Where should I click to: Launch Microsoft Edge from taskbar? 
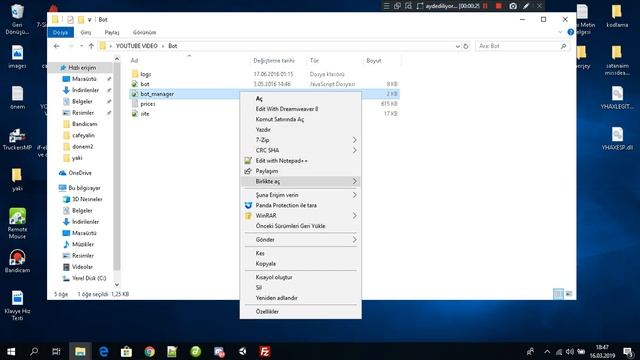coord(103,351)
